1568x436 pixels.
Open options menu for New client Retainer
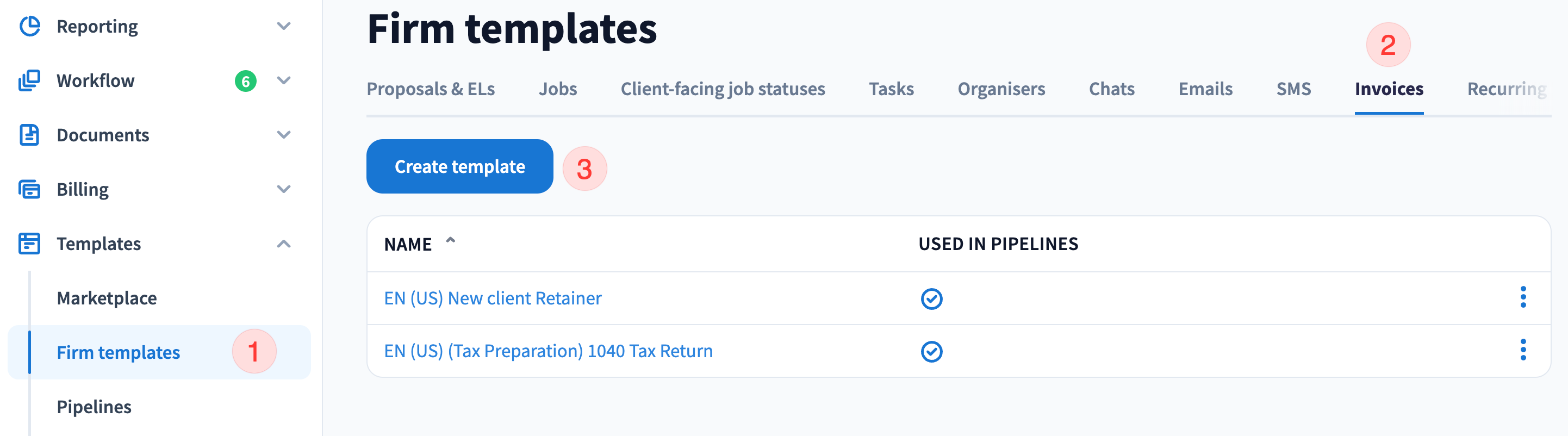point(1522,297)
